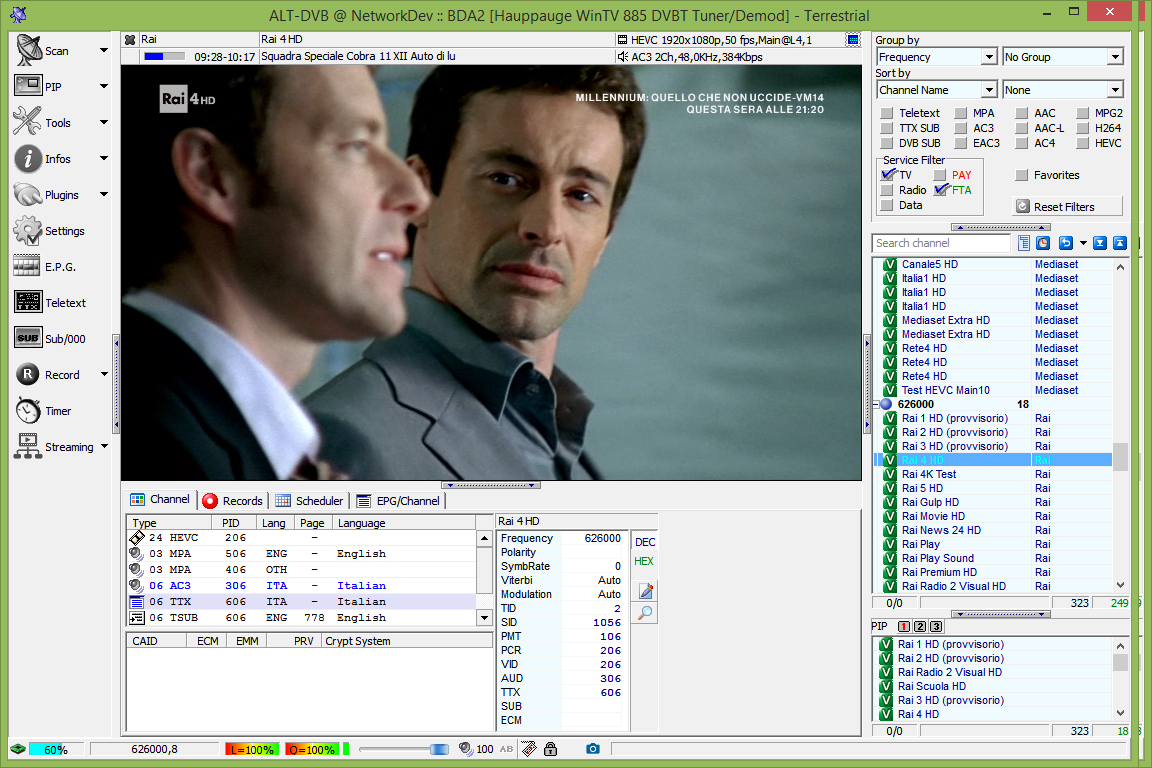
Task: Check the PAY filter checkbox
Action: point(940,175)
